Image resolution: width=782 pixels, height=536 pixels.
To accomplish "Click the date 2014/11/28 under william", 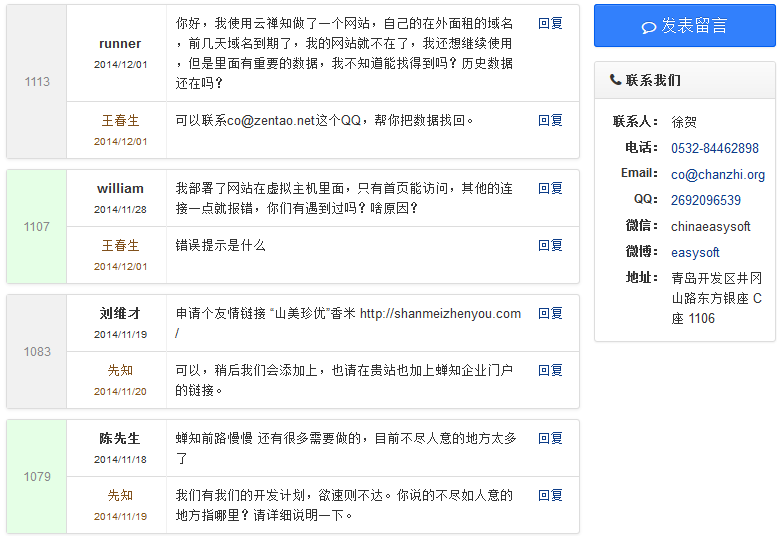I will click(120, 209).
